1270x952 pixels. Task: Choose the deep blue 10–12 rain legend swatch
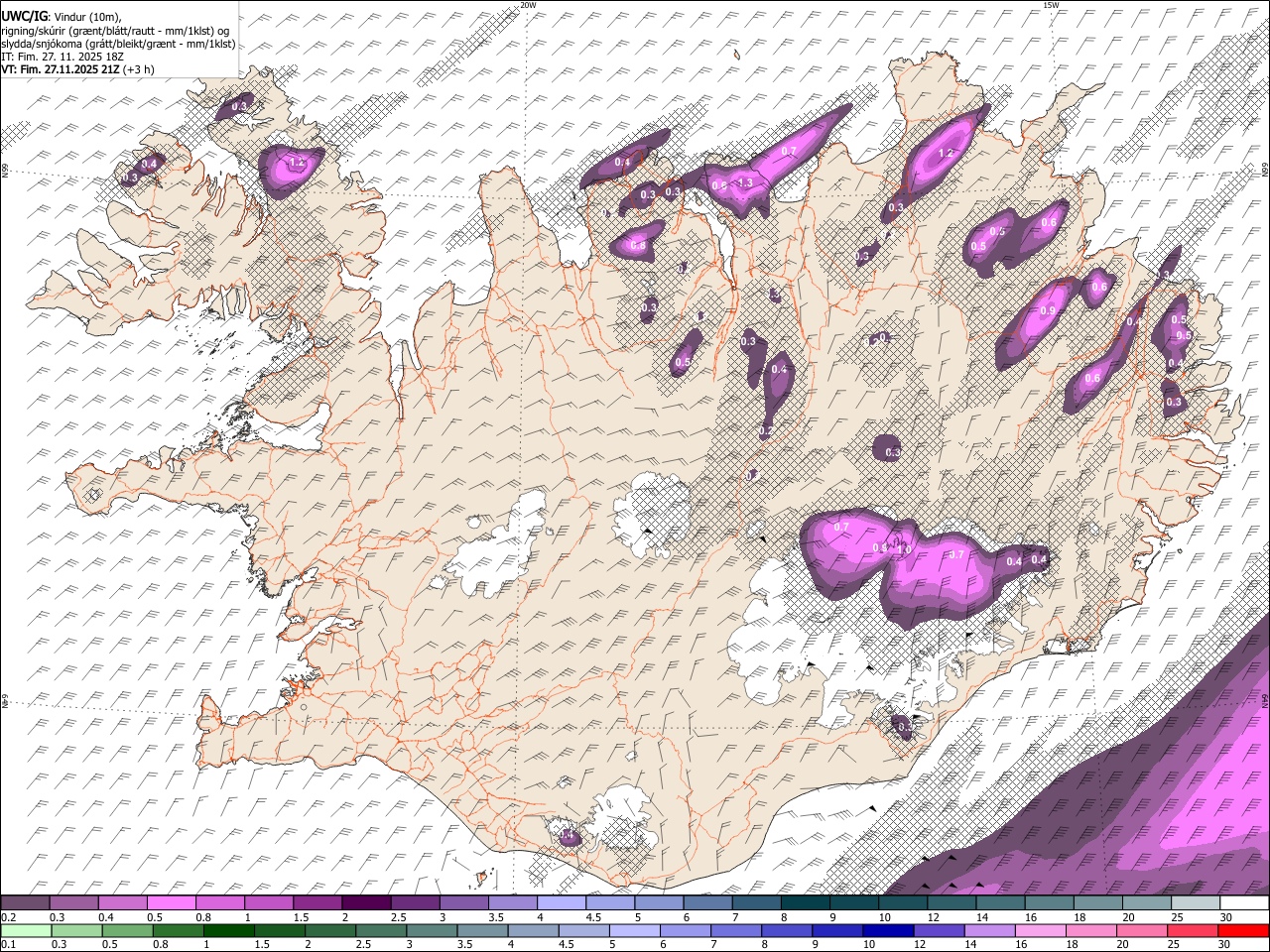889,930
